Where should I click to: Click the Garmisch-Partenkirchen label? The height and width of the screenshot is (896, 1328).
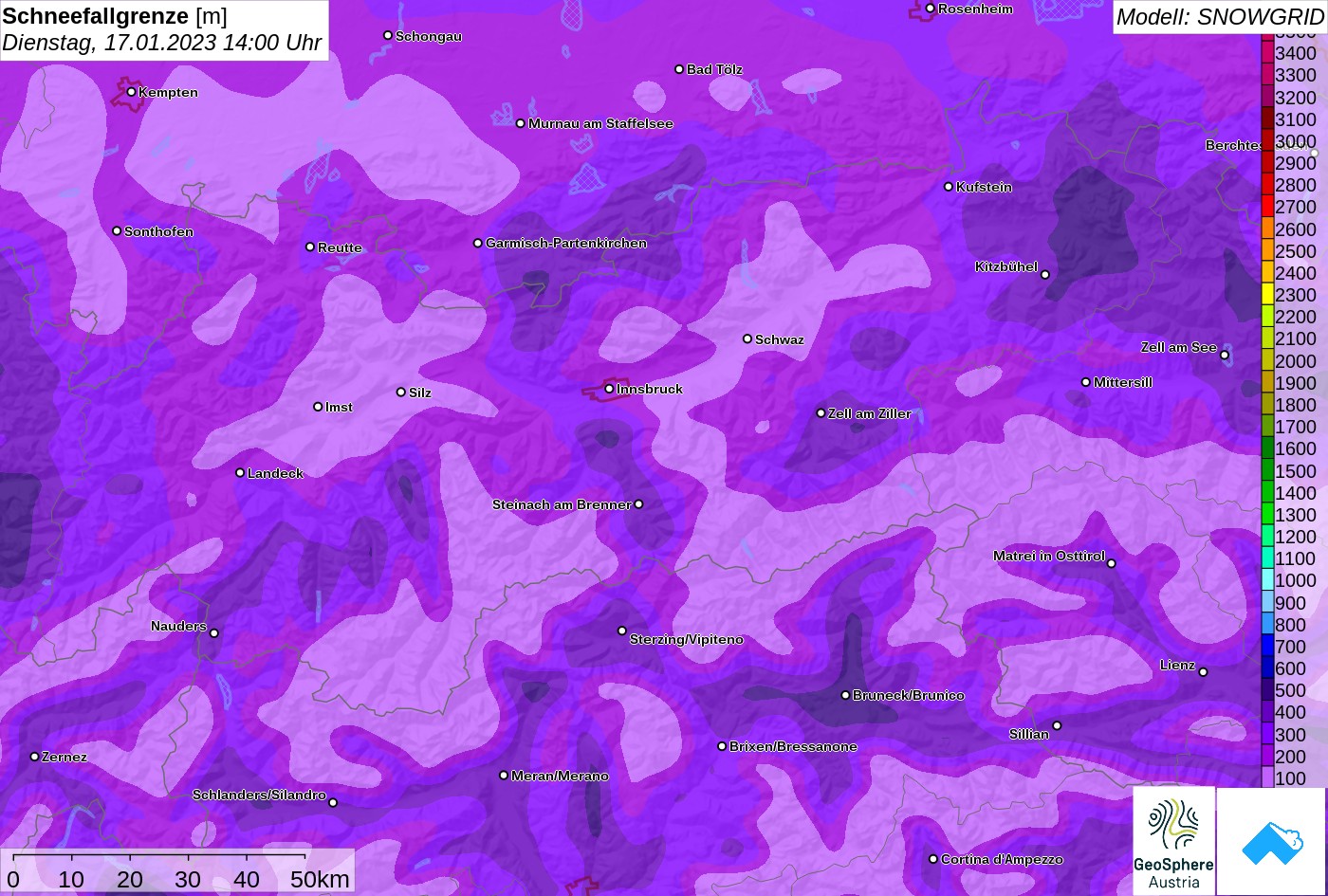566,243
